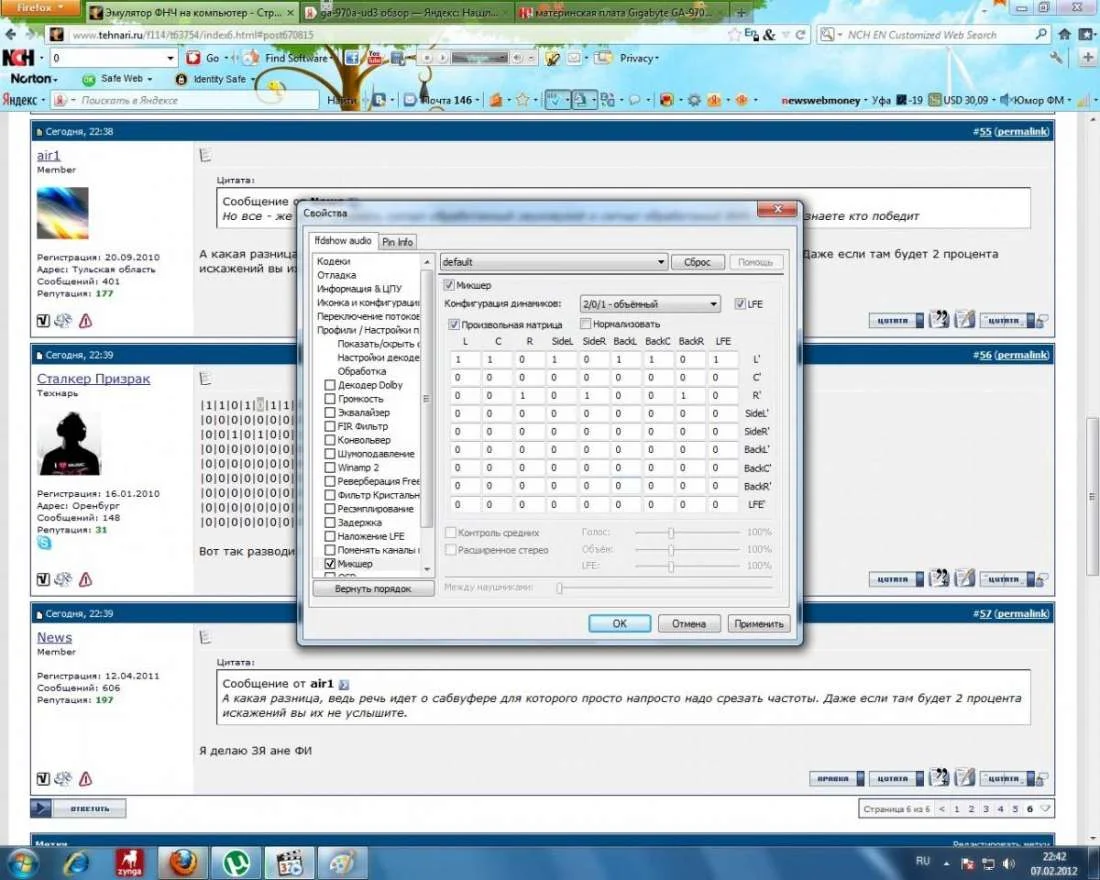Enable the Громкость checkbox
The image size is (1100, 880).
tap(330, 399)
